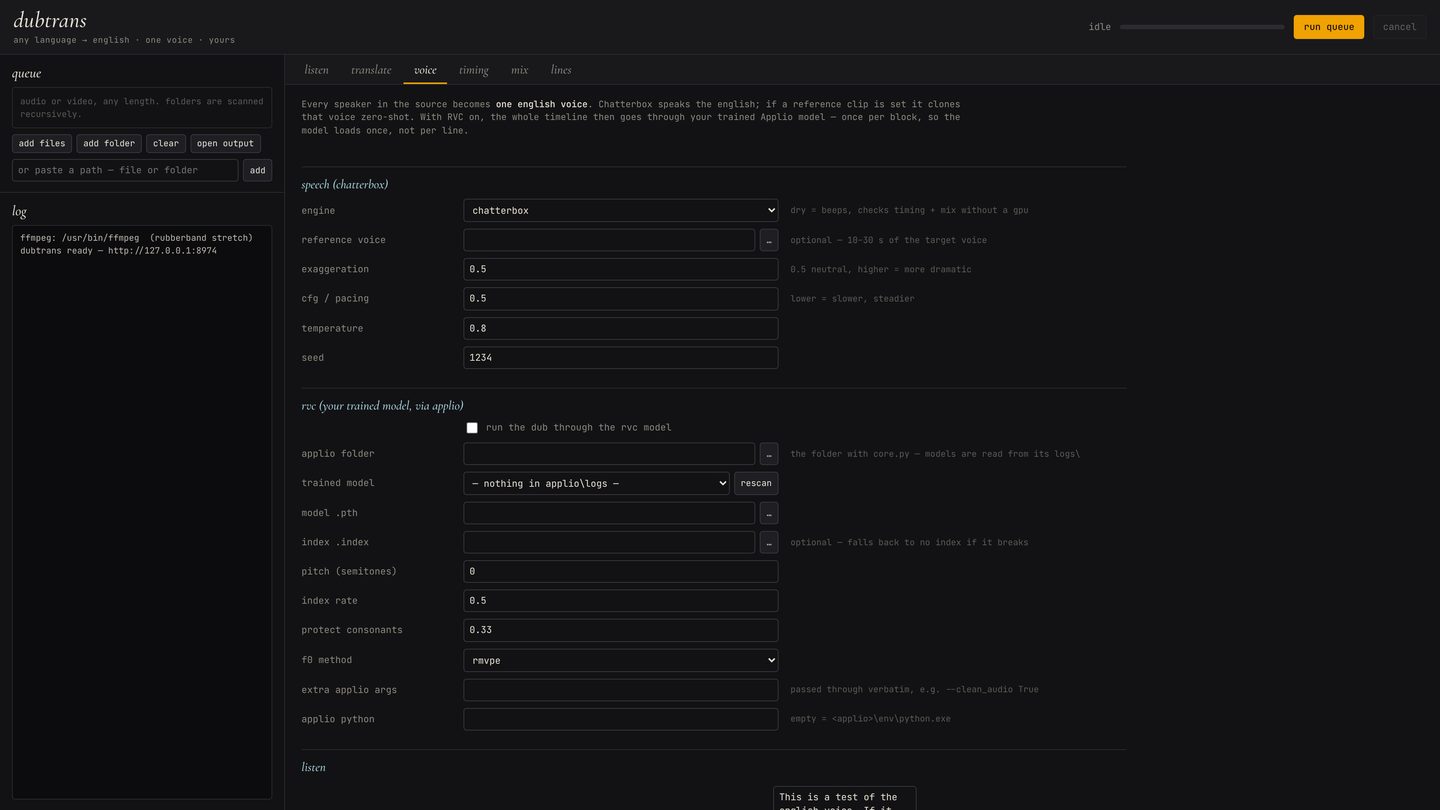
Task: Expand the trained model dropdown
Action: (597, 483)
